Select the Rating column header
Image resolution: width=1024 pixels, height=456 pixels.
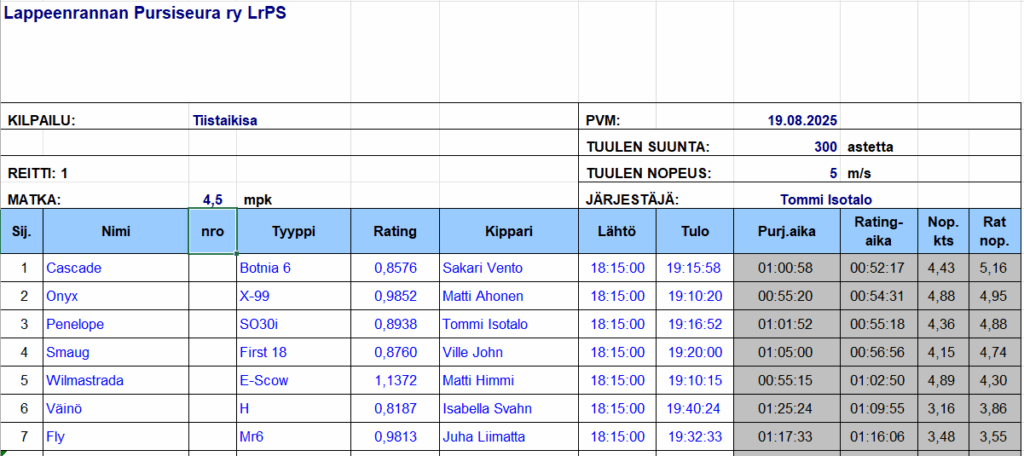[394, 232]
